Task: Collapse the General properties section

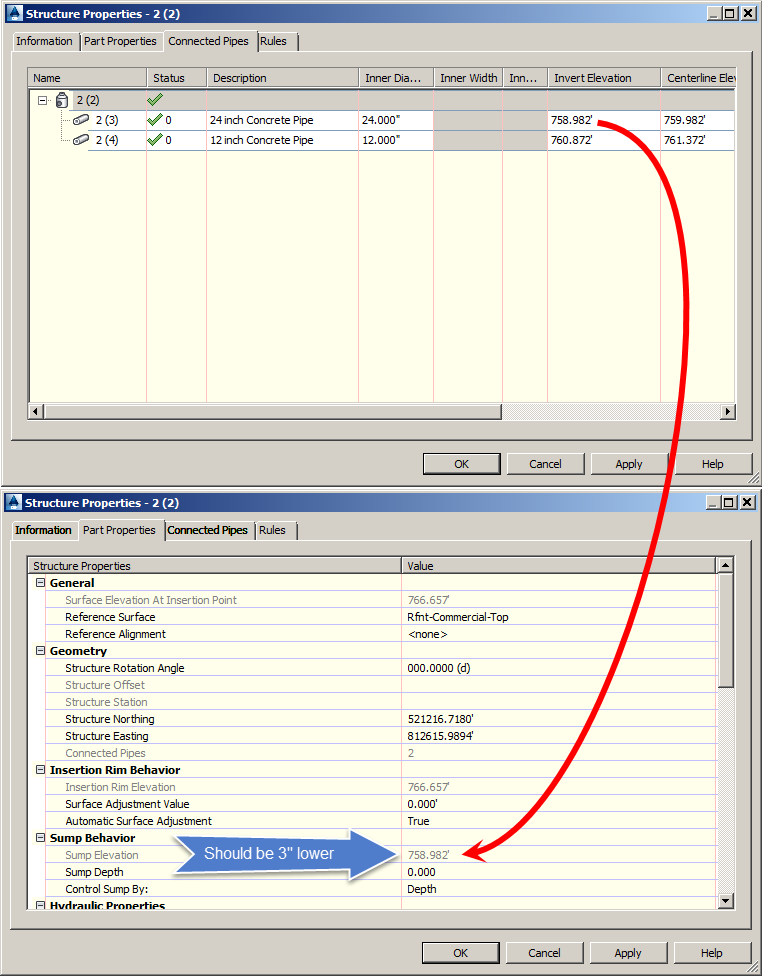Action: click(40, 583)
